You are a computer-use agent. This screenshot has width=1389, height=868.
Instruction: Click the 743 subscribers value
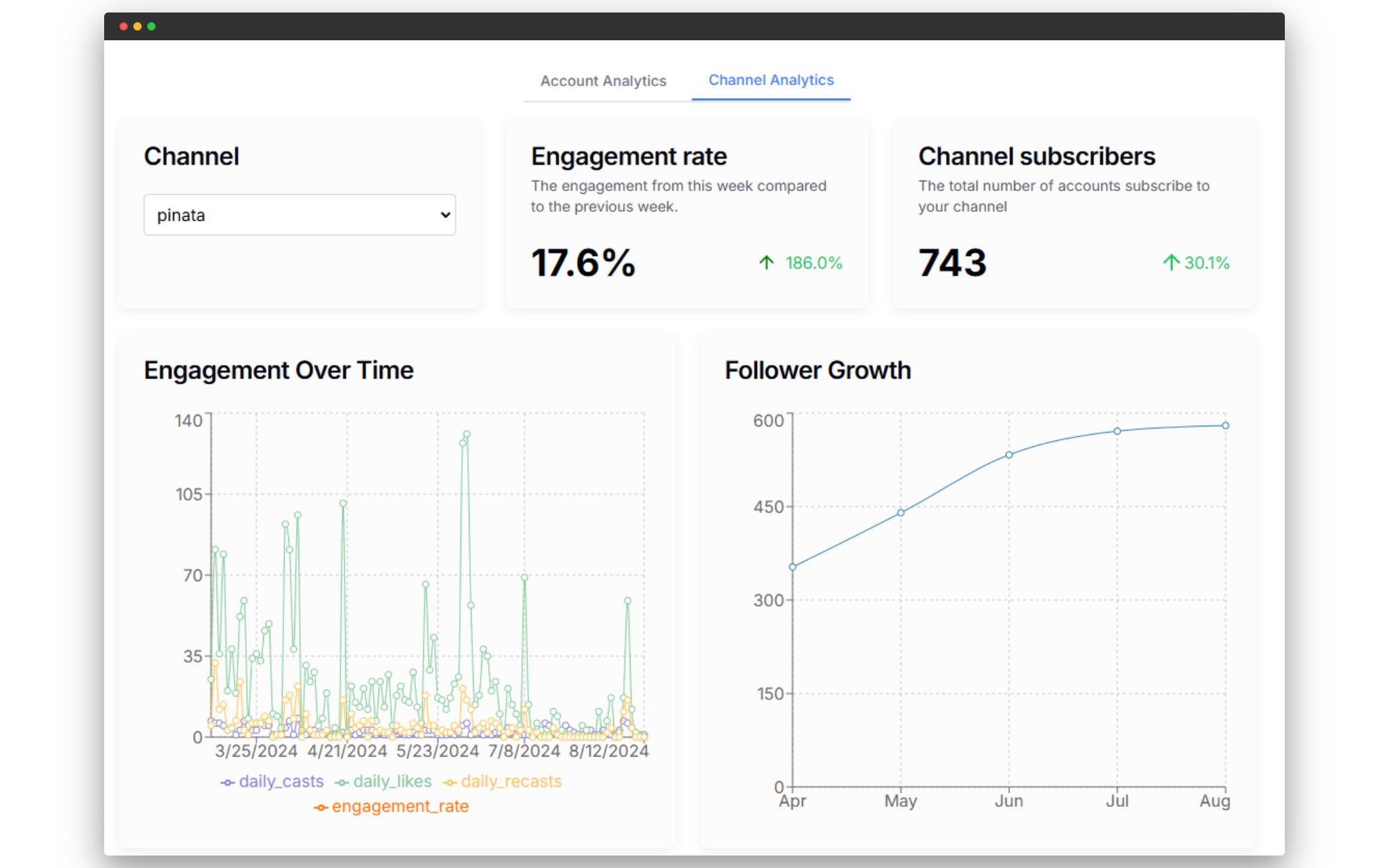pyautogui.click(x=952, y=263)
